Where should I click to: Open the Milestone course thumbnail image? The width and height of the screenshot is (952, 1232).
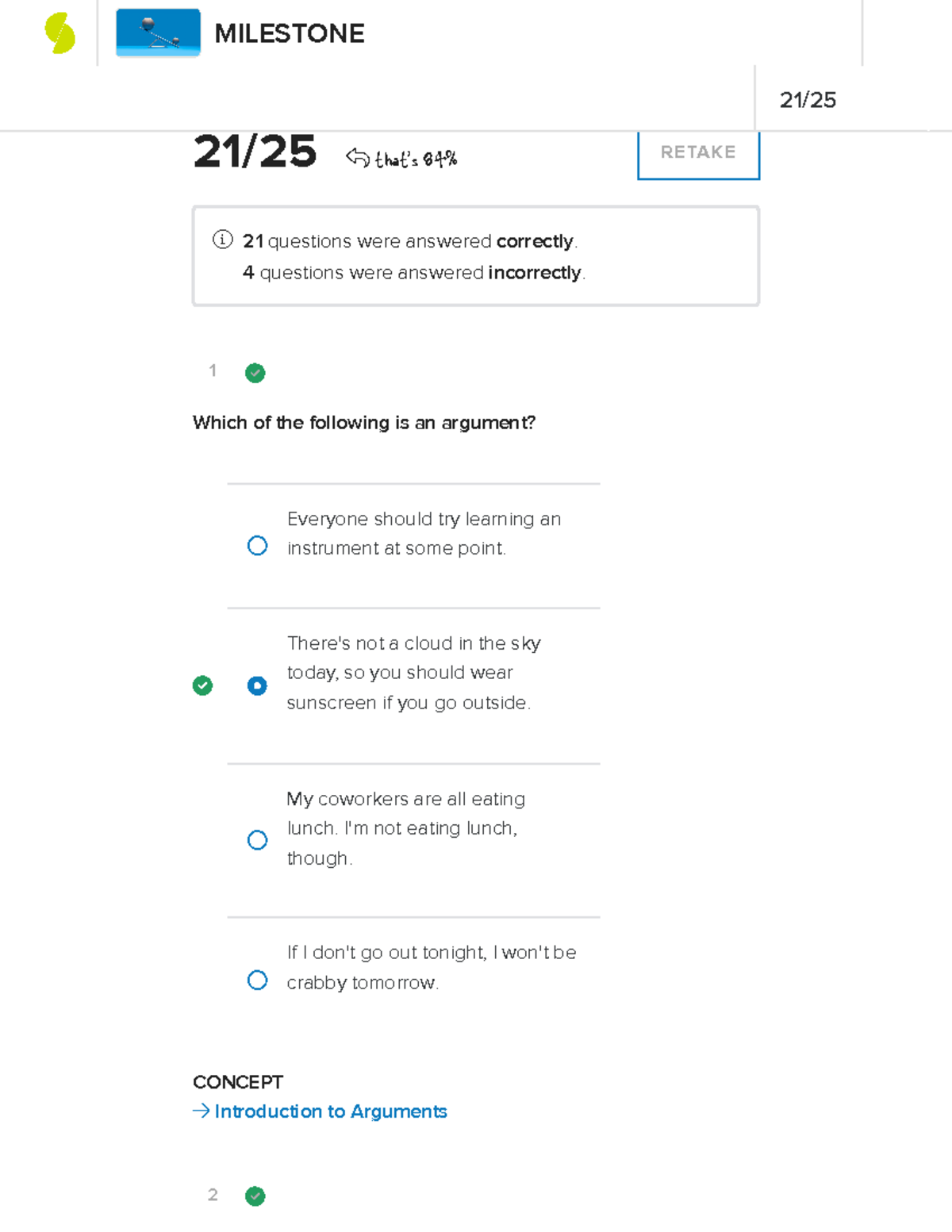click(158, 33)
